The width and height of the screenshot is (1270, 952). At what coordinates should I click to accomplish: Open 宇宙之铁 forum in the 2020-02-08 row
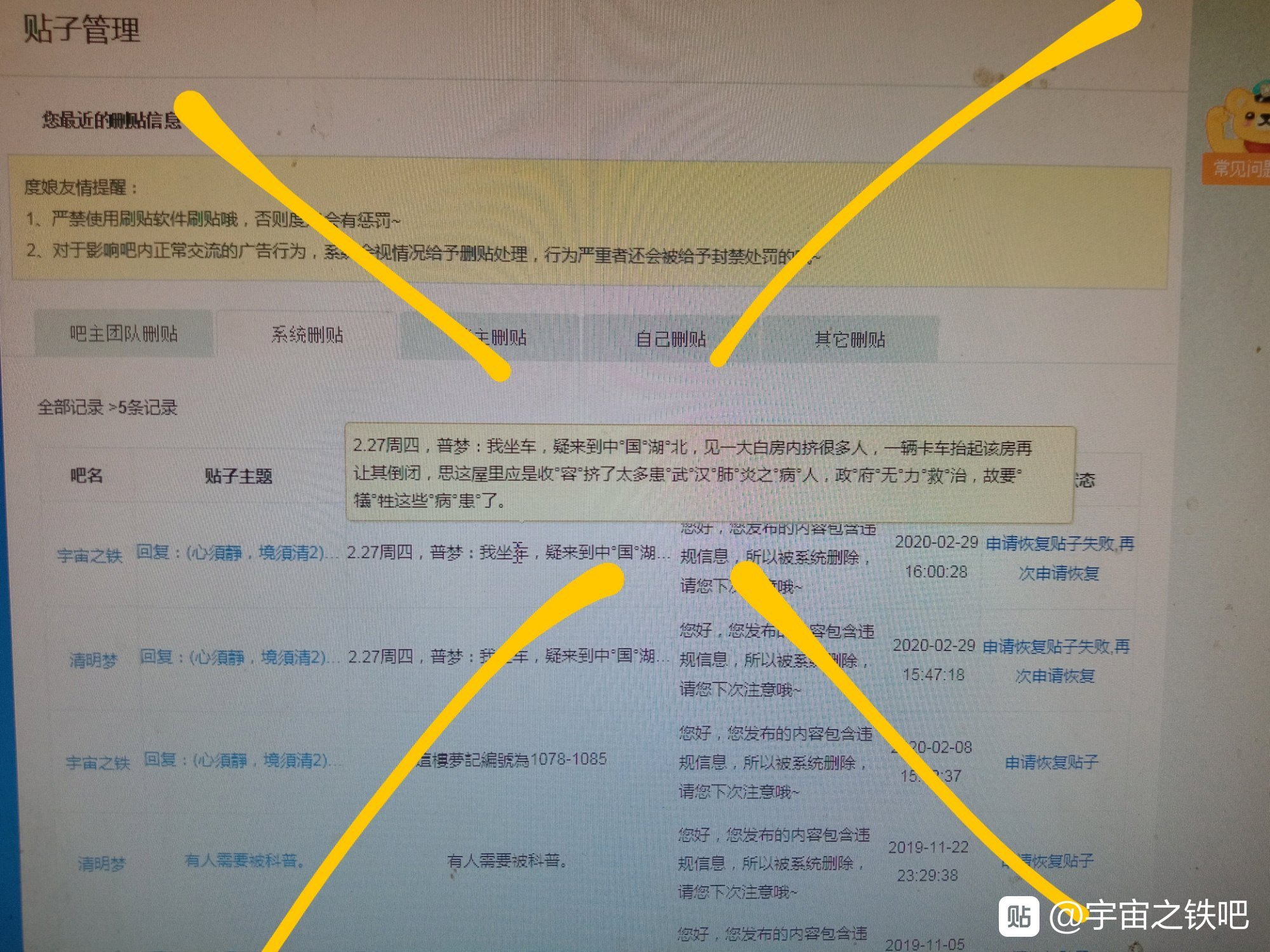click(98, 762)
